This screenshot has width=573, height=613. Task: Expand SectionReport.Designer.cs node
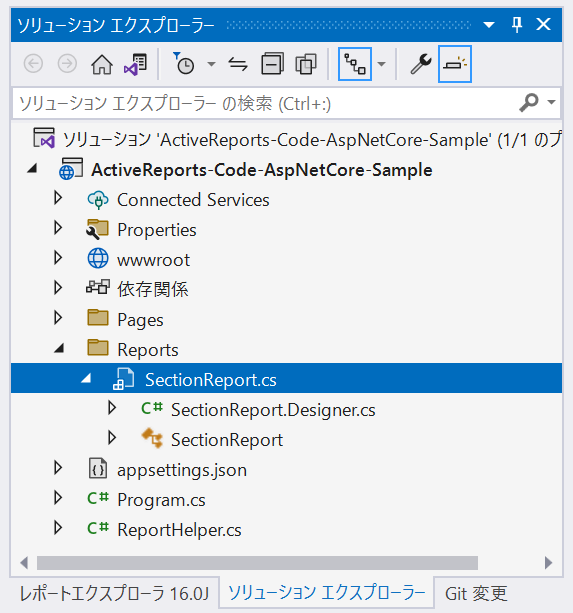pyautogui.click(x=112, y=408)
